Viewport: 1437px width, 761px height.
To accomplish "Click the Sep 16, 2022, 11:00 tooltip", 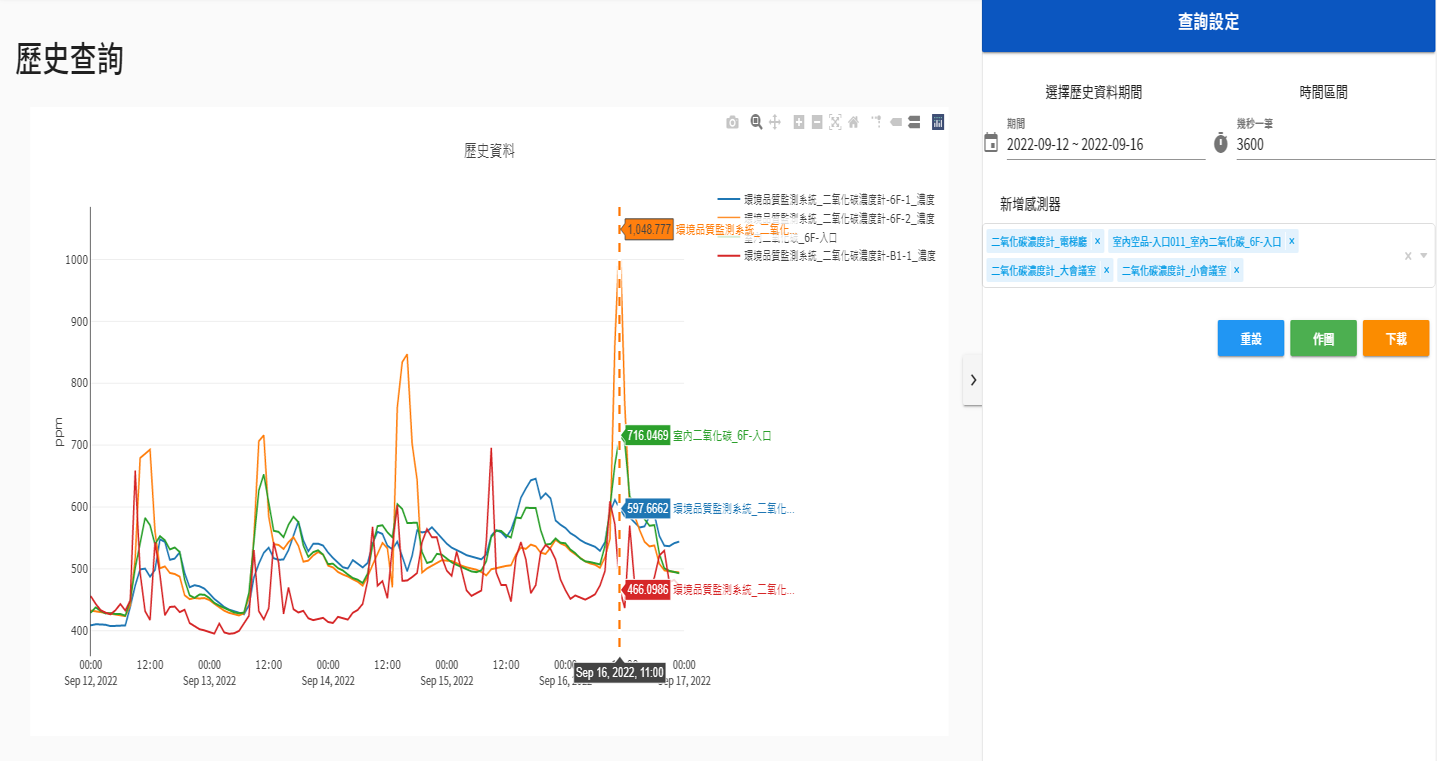I will [x=620, y=672].
